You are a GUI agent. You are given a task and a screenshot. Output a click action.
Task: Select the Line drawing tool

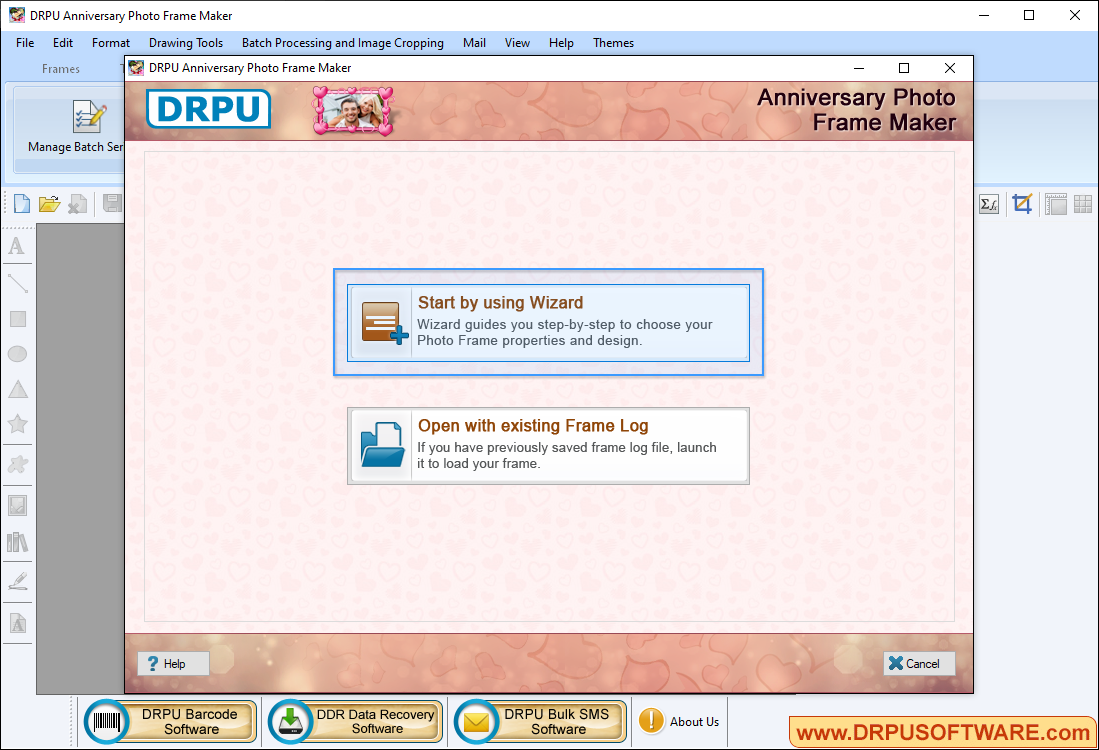(x=17, y=282)
